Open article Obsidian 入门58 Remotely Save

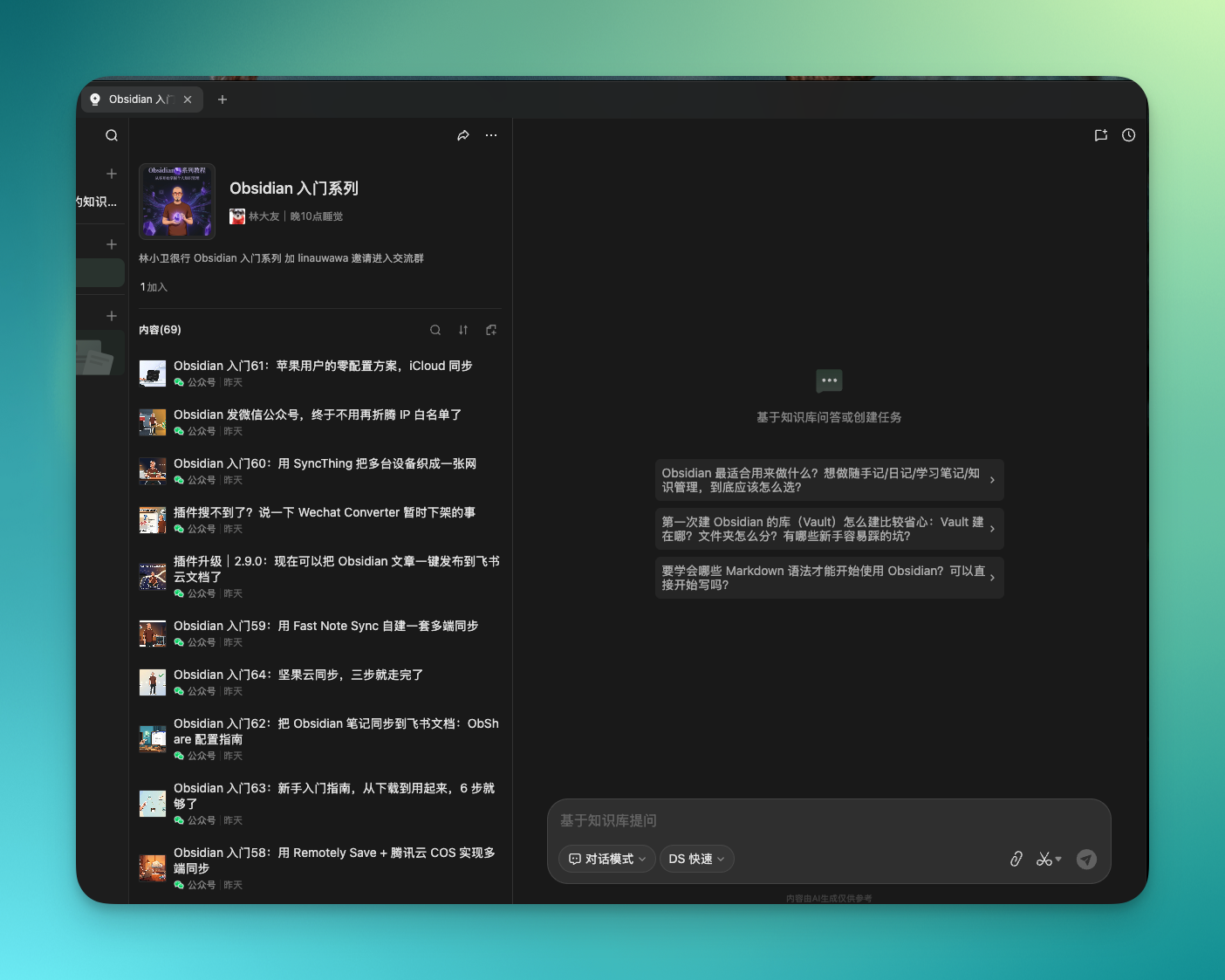click(x=319, y=868)
